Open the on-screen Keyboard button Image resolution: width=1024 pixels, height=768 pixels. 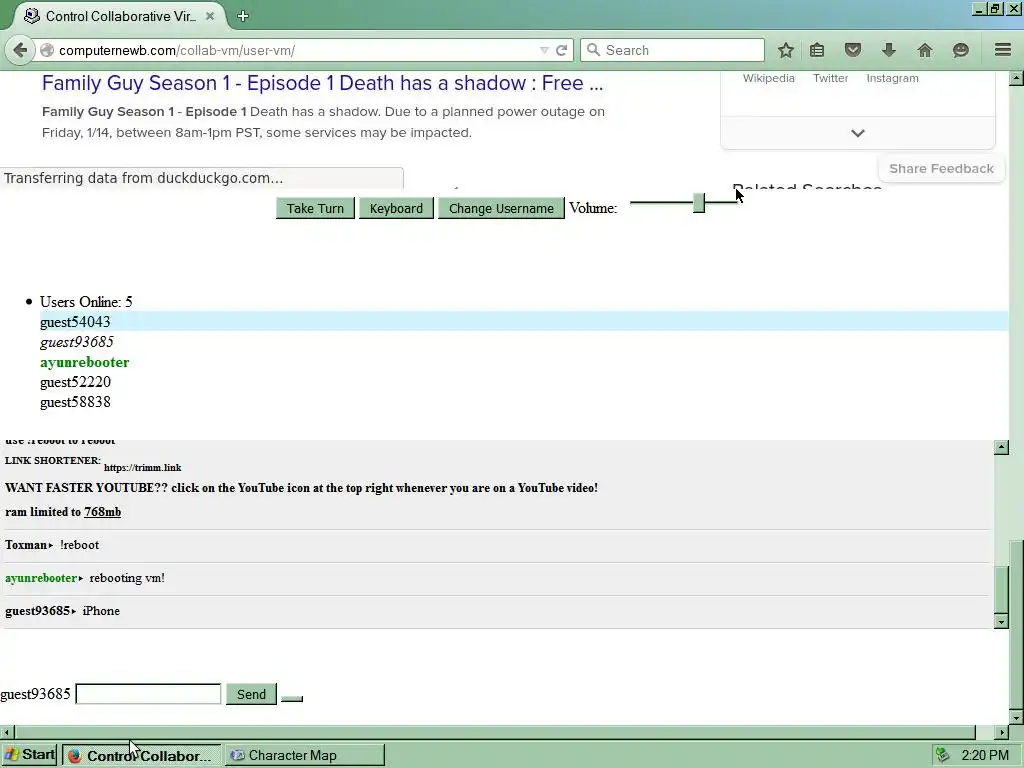(396, 208)
